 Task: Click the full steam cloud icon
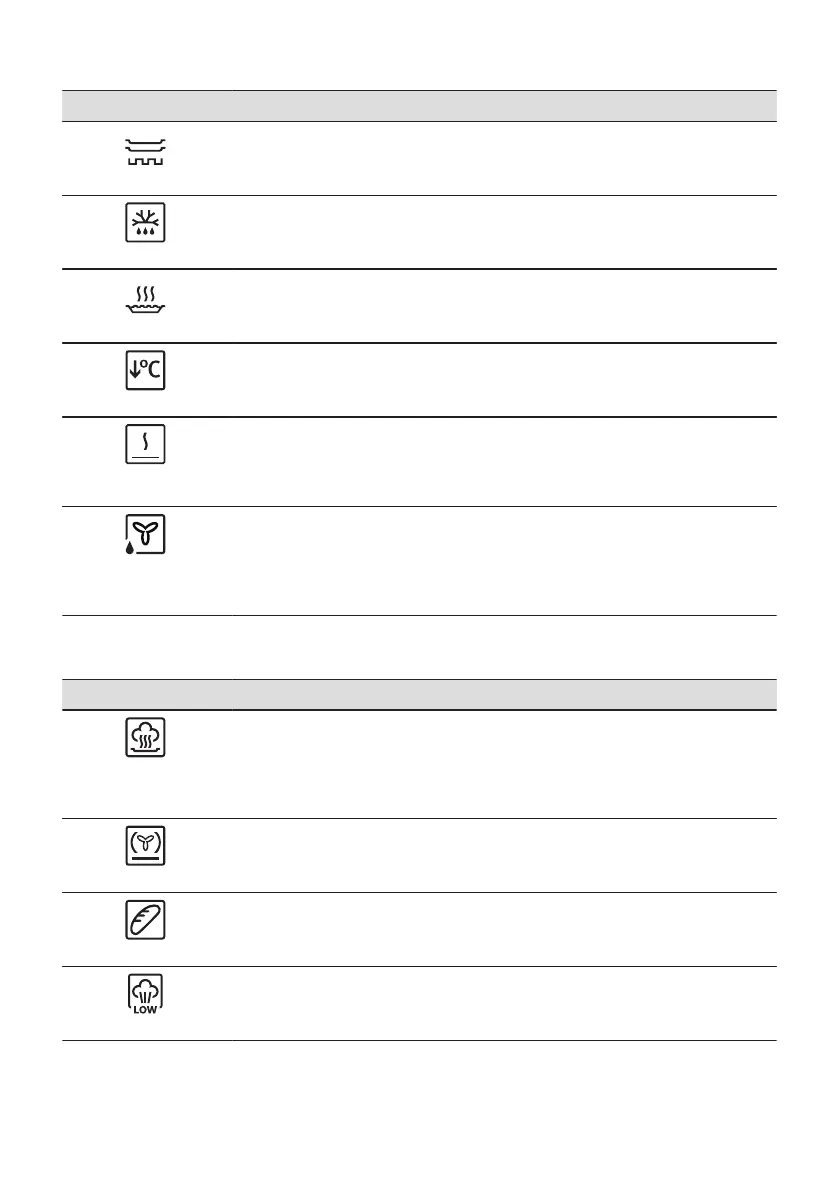click(x=146, y=739)
